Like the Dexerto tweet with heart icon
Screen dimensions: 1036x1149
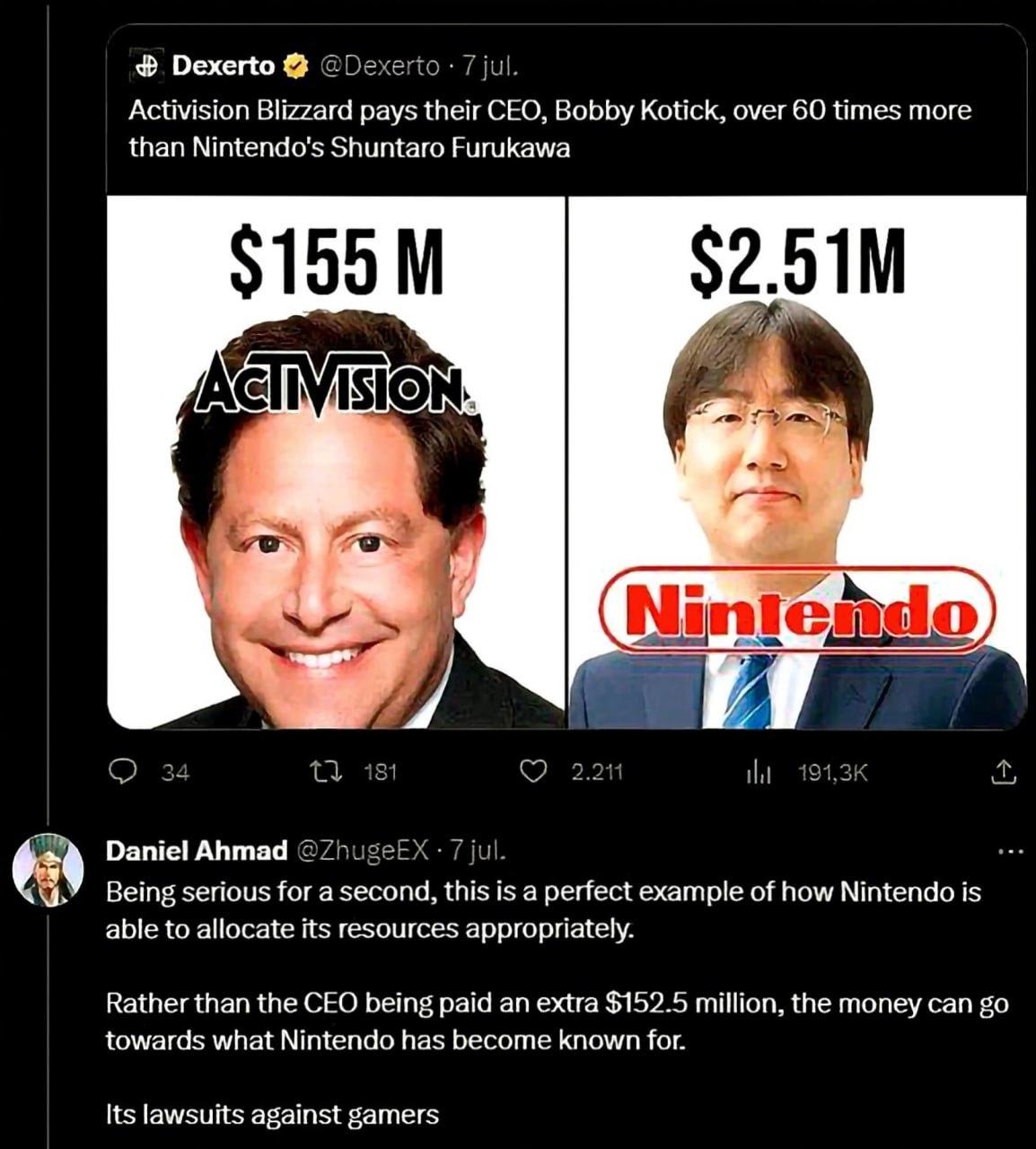pyautogui.click(x=535, y=772)
